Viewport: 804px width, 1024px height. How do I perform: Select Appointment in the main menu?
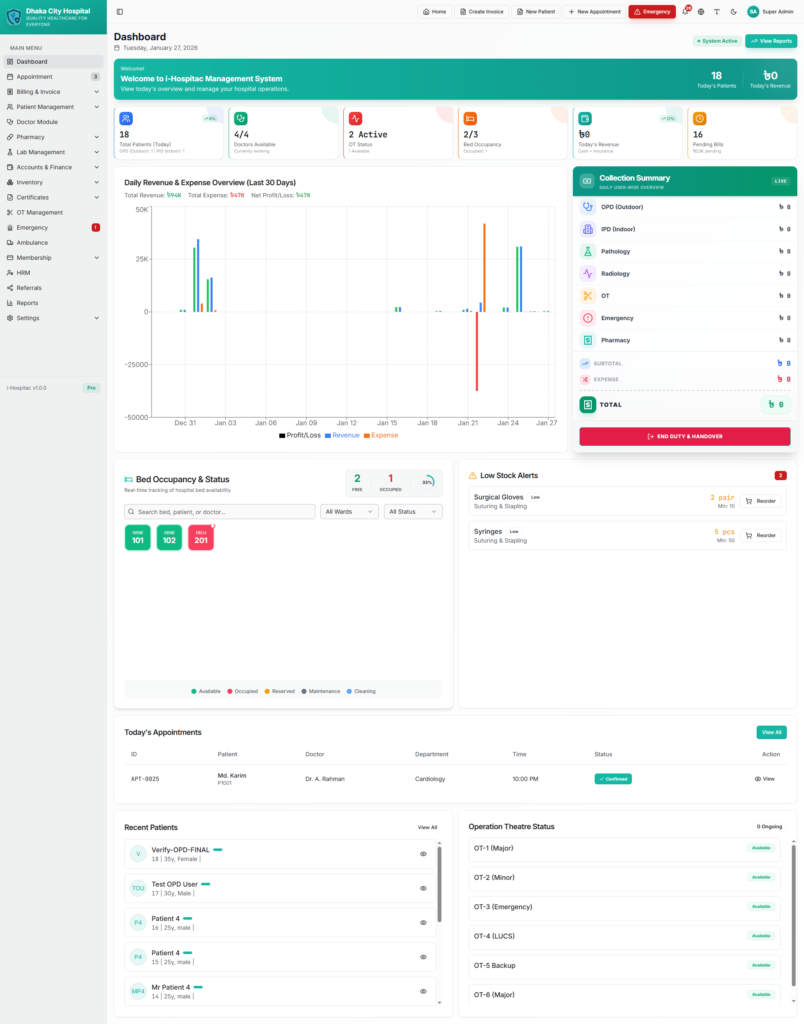tap(34, 76)
